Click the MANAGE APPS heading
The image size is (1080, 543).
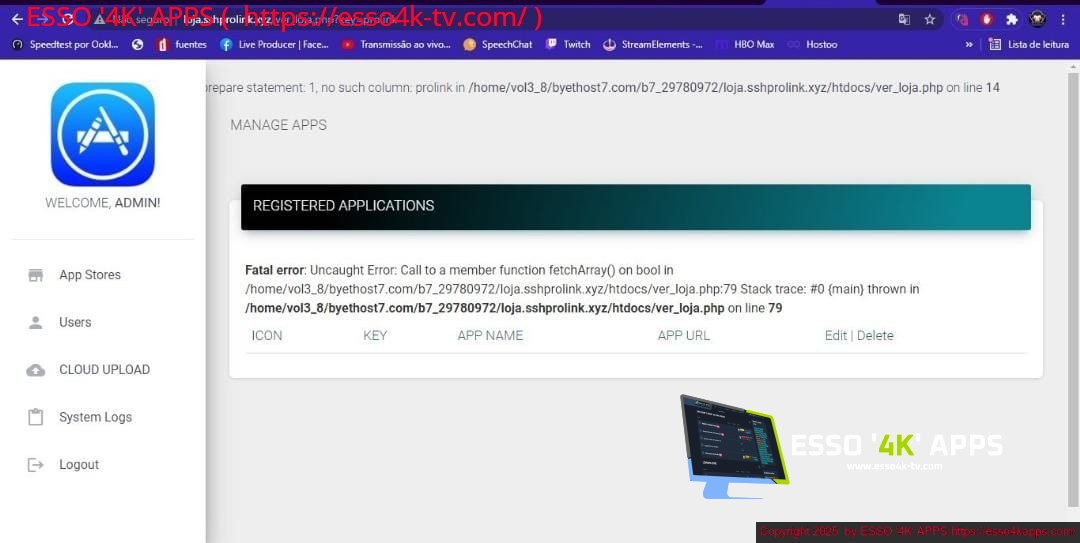point(278,125)
